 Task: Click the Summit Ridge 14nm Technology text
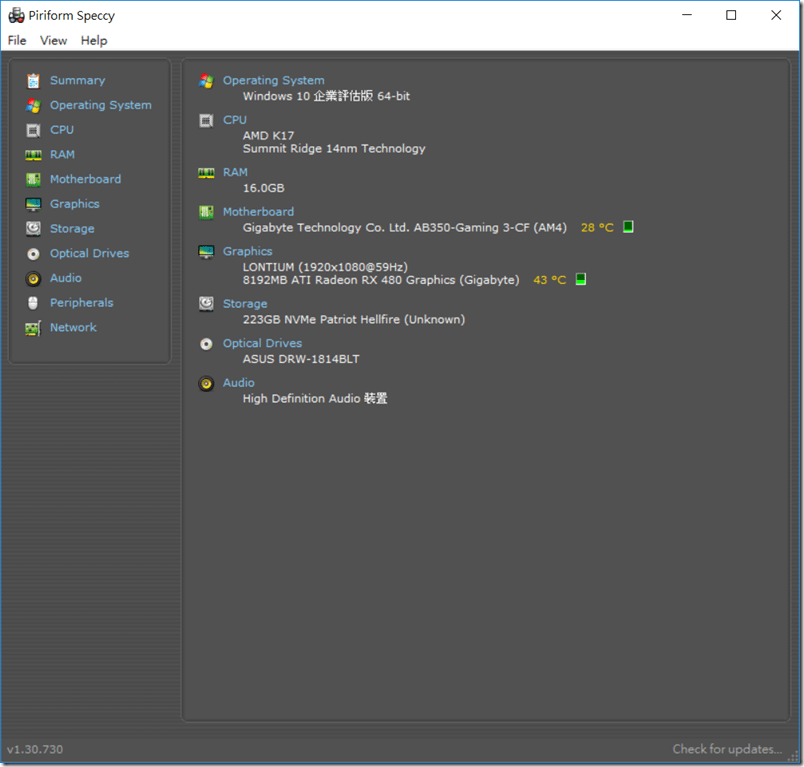pyautogui.click(x=334, y=149)
